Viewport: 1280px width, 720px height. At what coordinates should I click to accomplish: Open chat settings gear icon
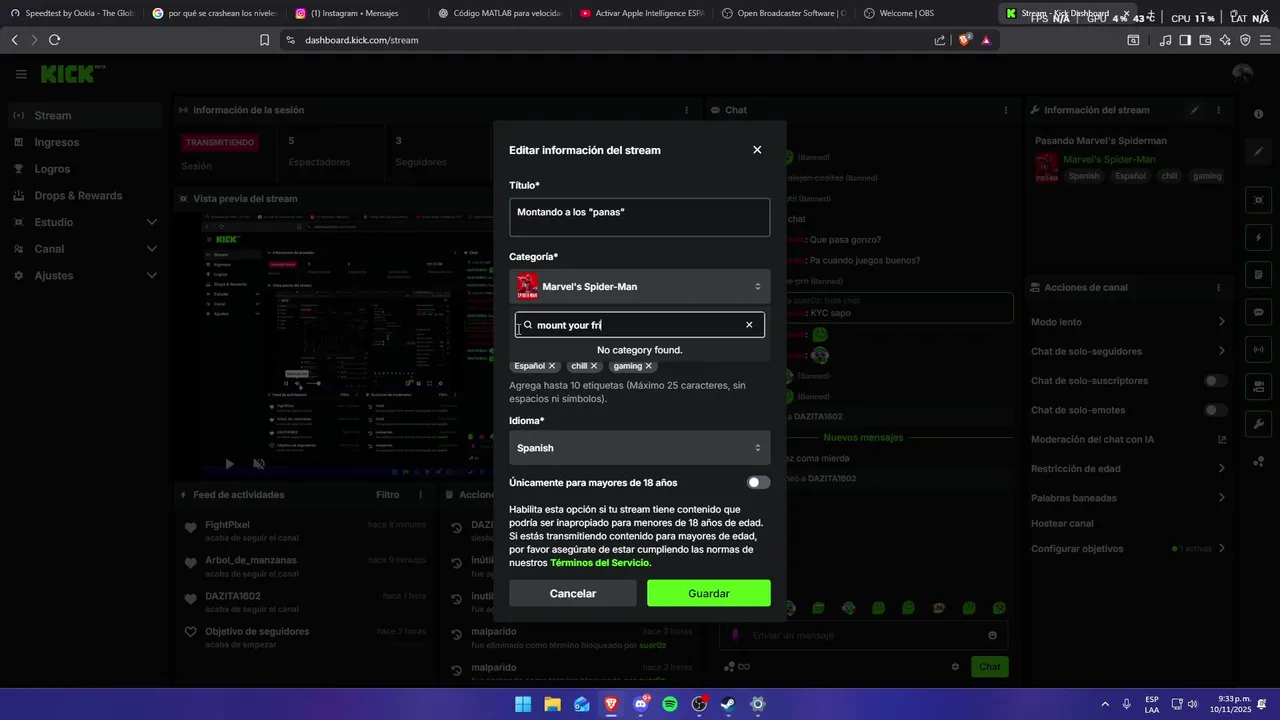(x=955, y=667)
